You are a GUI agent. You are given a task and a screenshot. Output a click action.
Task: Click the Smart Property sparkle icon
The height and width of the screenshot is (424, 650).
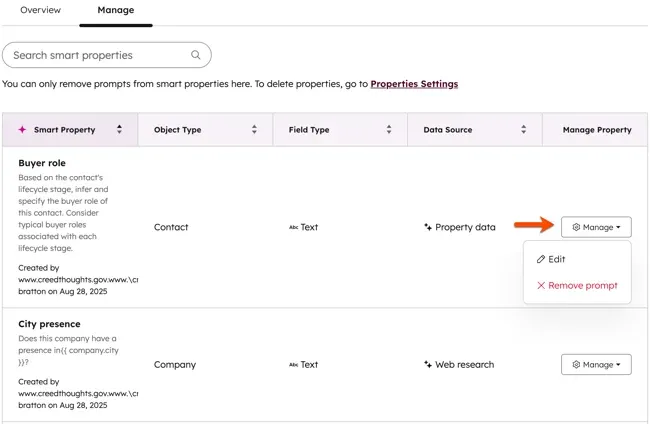point(22,130)
